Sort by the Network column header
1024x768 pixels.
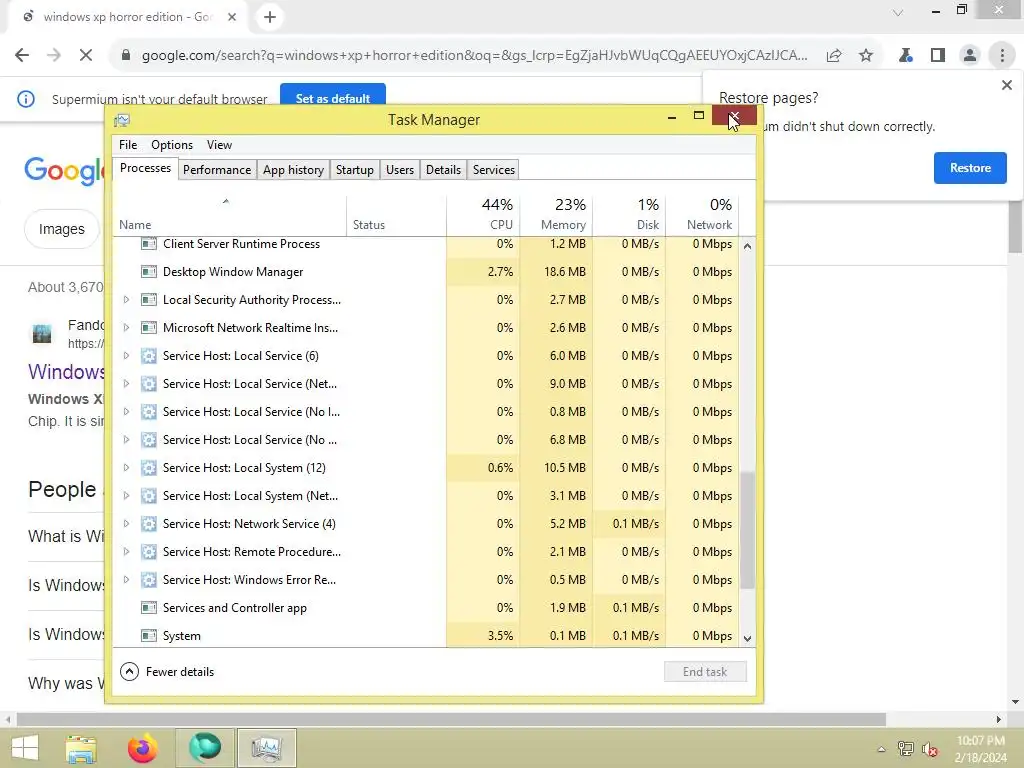(x=703, y=215)
